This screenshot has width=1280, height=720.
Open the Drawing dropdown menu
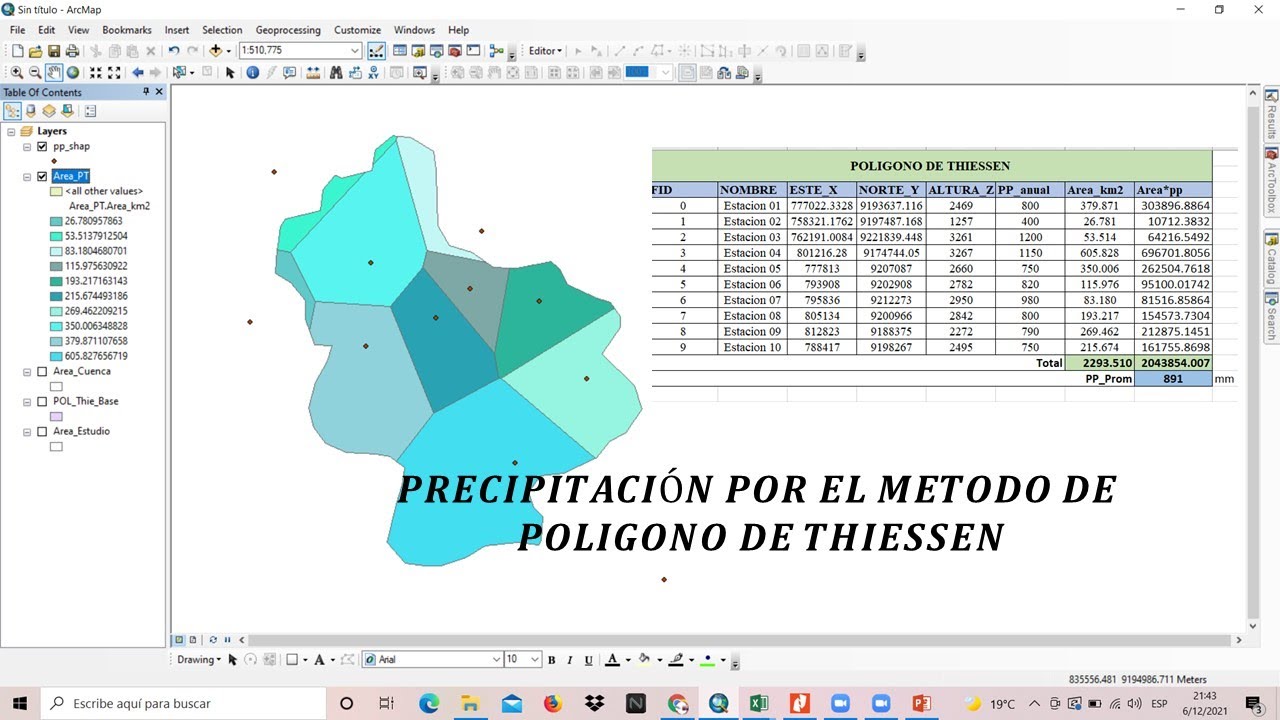[x=199, y=660]
